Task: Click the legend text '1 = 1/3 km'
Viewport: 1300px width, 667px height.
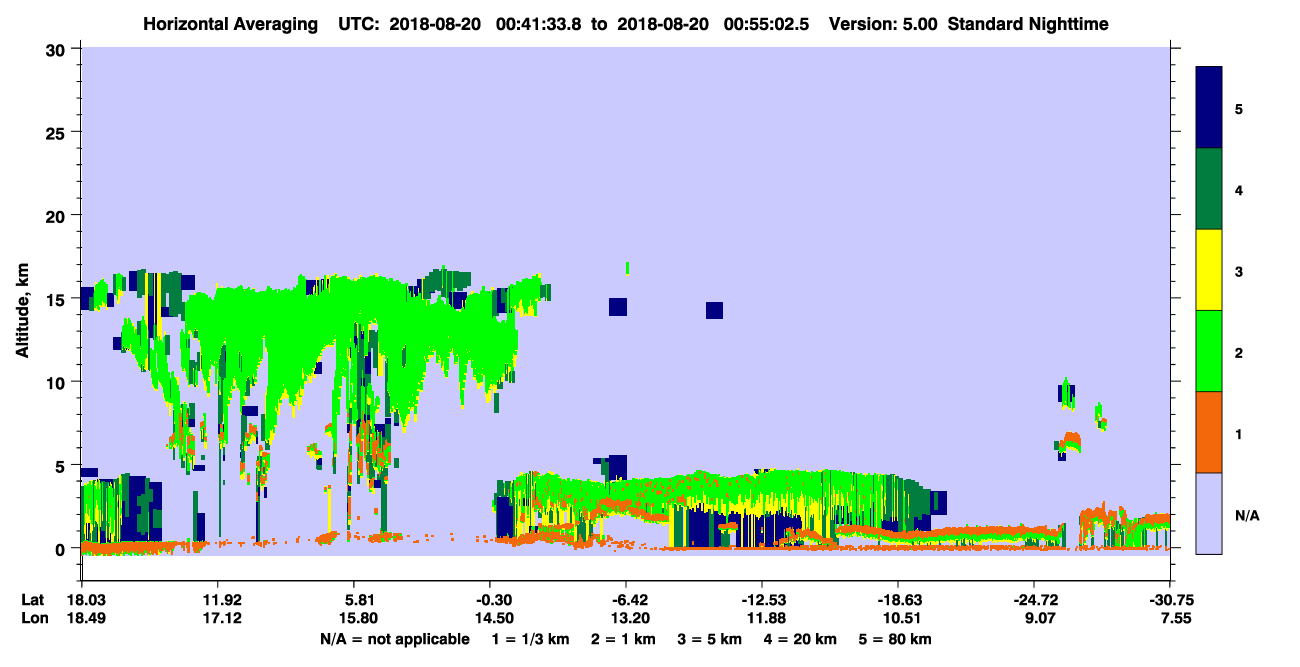Action: 530,639
